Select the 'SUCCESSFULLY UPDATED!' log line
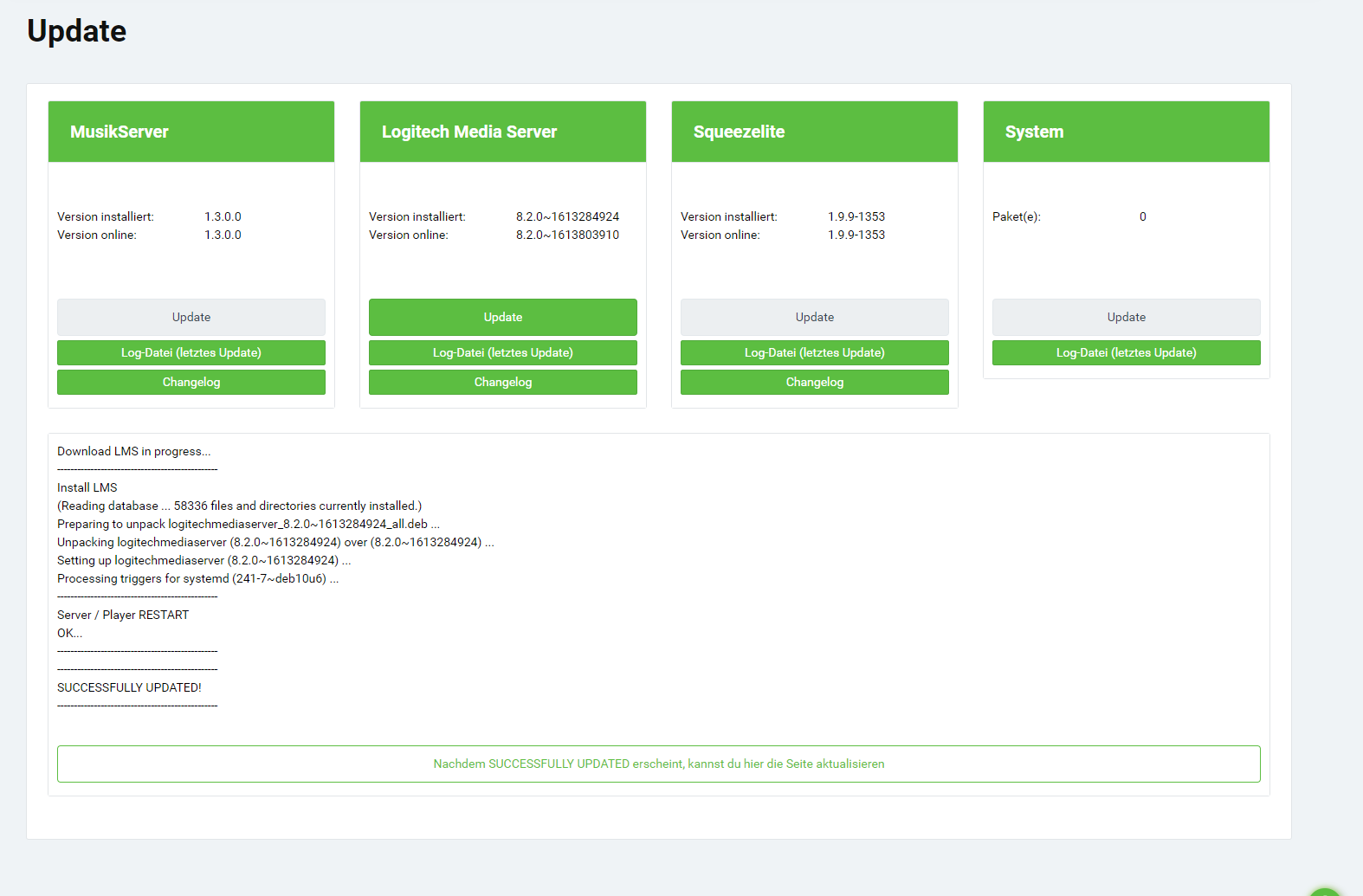The height and width of the screenshot is (896, 1363). [129, 687]
